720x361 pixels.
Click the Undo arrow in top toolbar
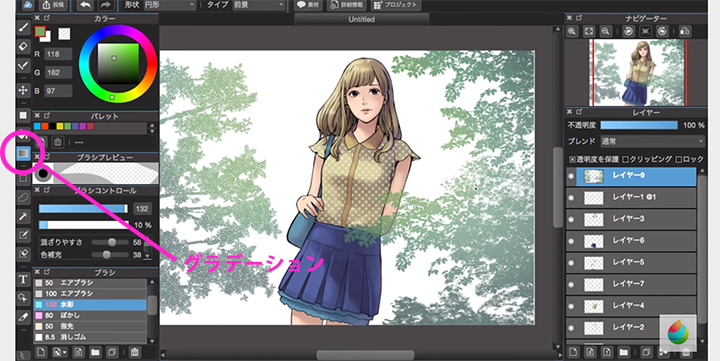pos(85,5)
